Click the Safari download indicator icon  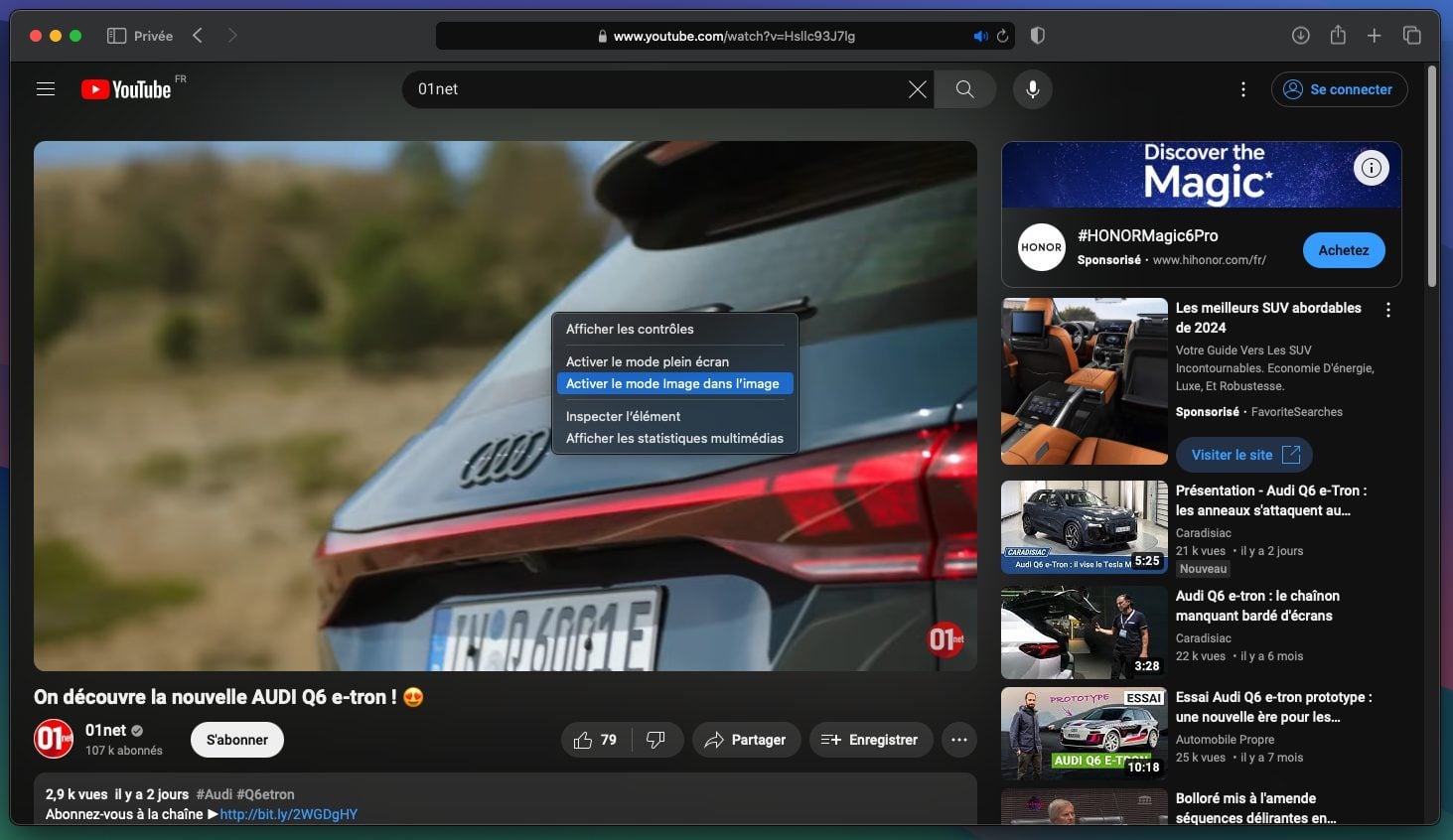tap(1300, 36)
